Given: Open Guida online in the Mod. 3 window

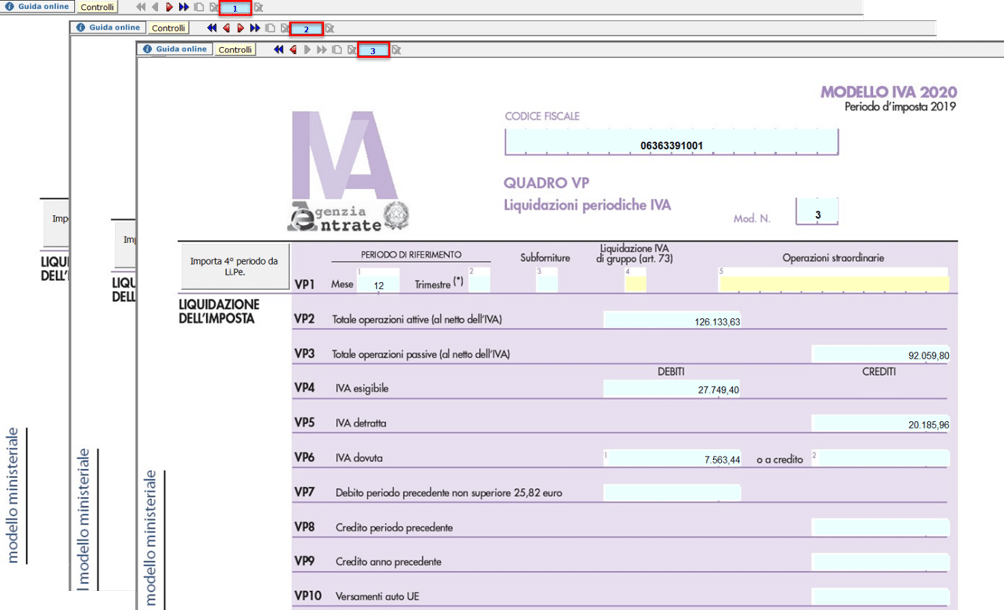Looking at the screenshot, I should (175, 49).
